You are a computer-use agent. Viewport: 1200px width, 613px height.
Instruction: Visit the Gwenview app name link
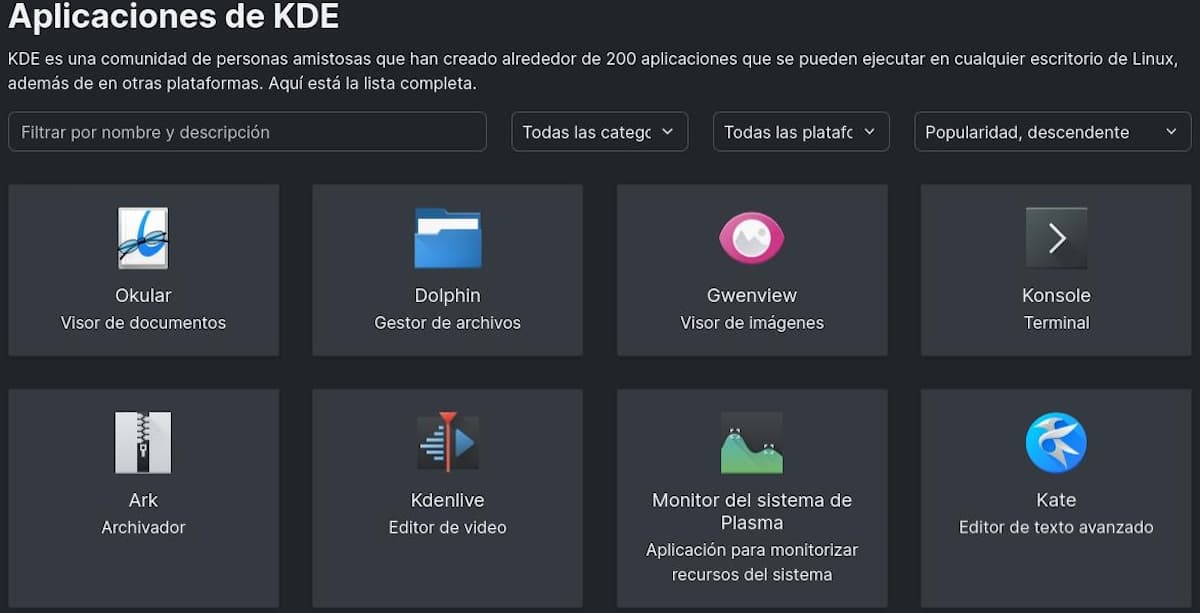(752, 296)
